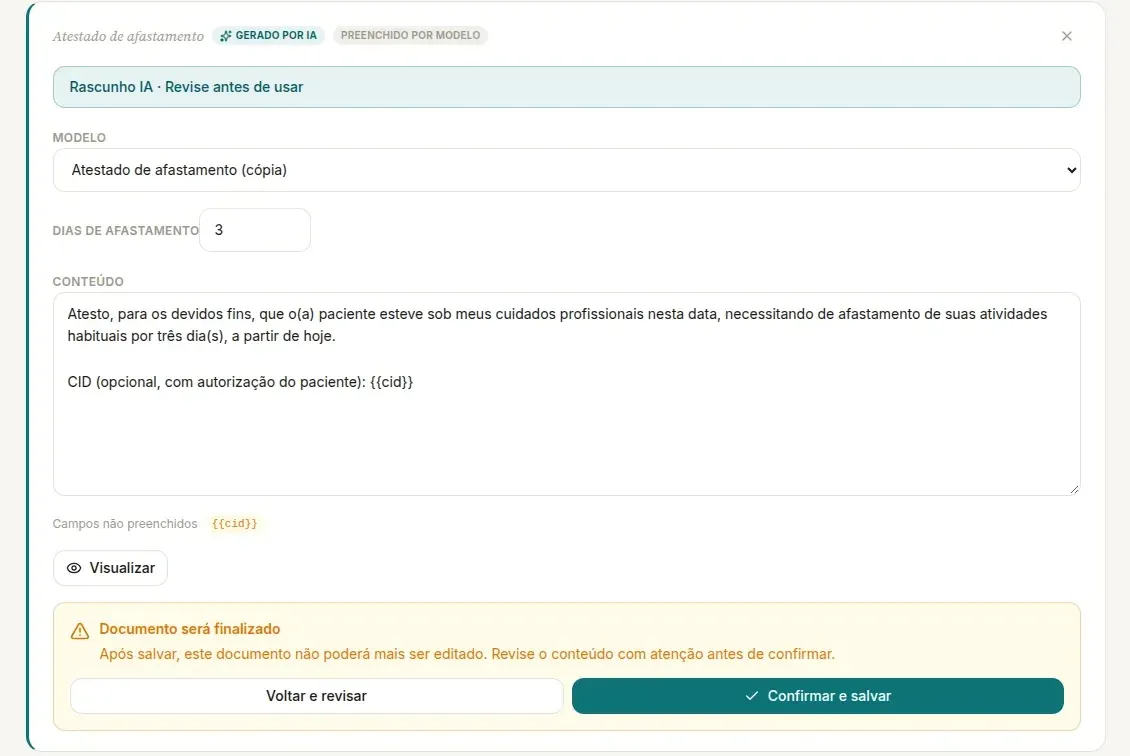The width and height of the screenshot is (1130, 756).
Task: Click the warning triangle icon
Action: pos(80,631)
